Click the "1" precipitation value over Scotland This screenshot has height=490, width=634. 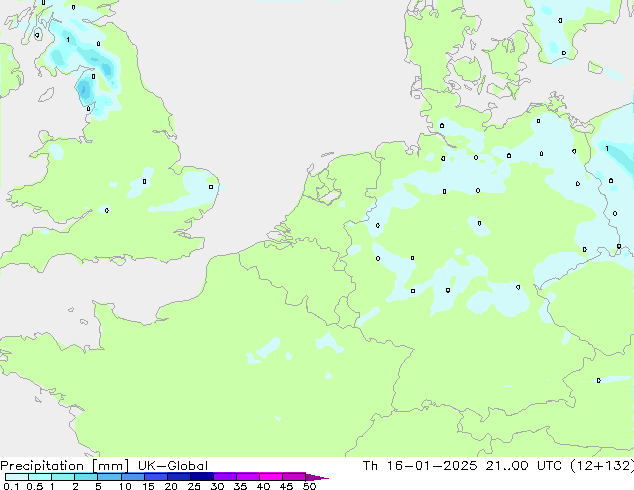[68, 40]
